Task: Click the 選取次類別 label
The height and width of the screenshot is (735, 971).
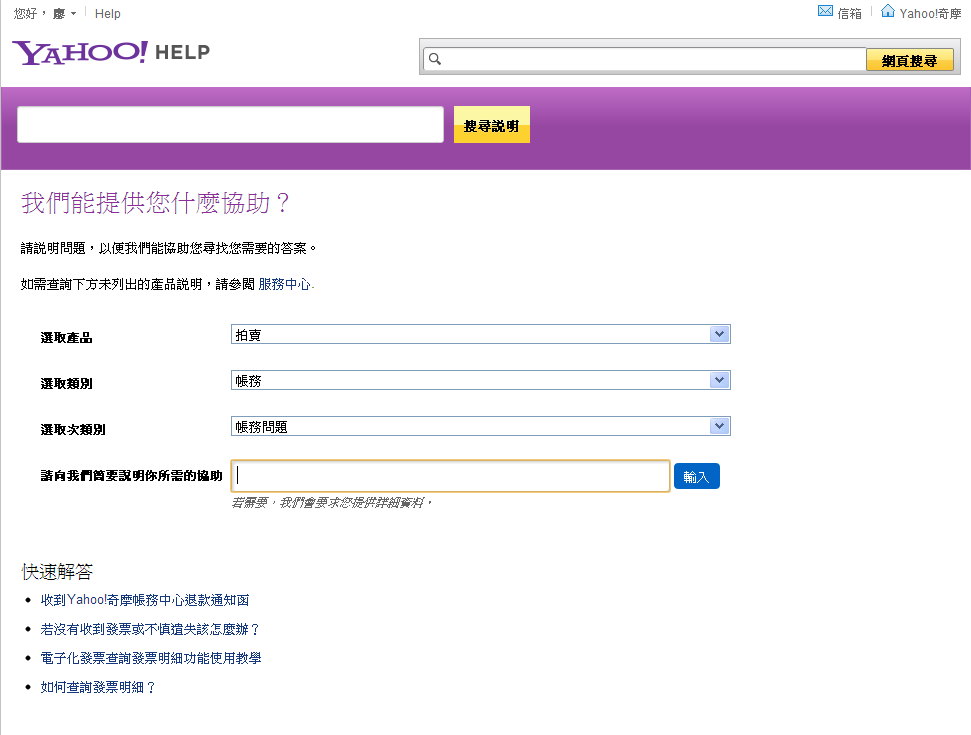Action: coord(73,429)
